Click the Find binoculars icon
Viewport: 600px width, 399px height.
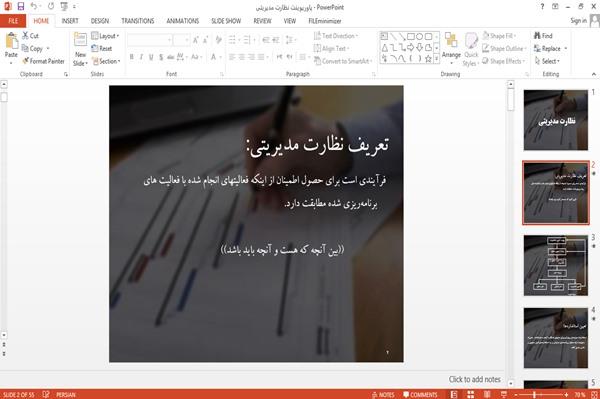pyautogui.click(x=537, y=36)
